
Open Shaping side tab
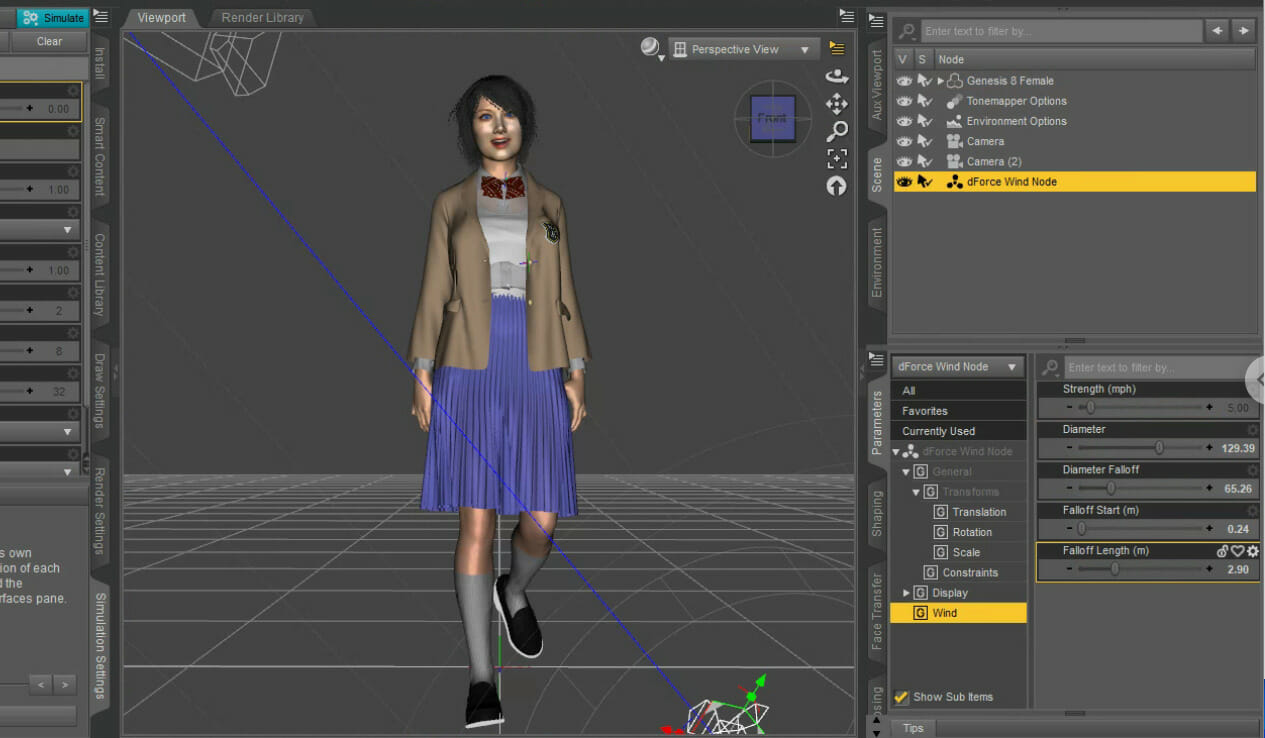tap(877, 514)
